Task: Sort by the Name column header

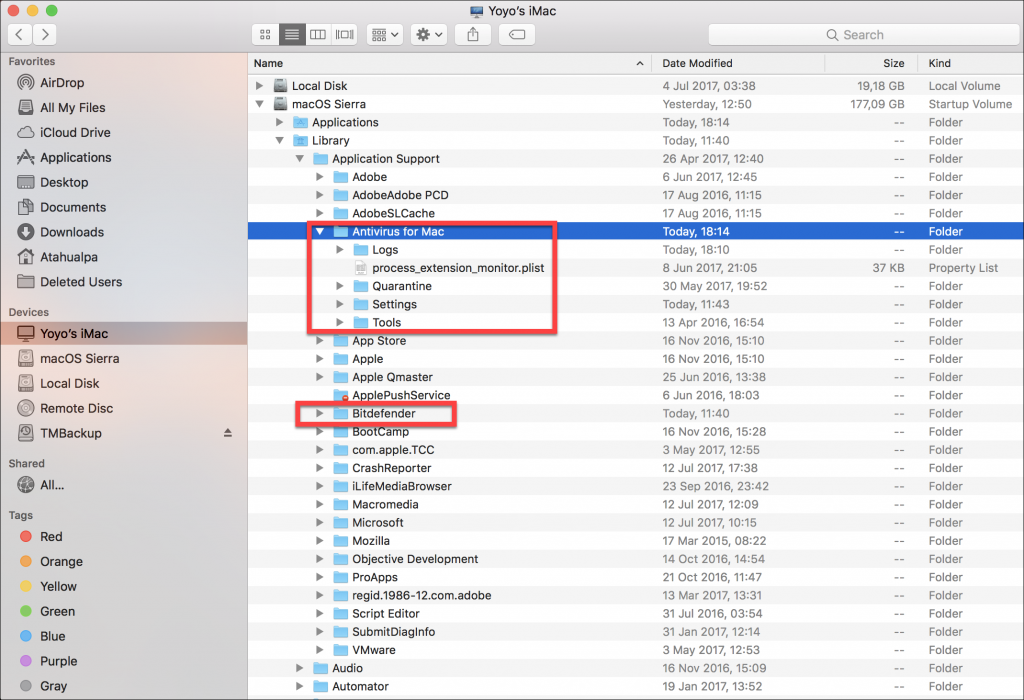Action: tap(451, 63)
